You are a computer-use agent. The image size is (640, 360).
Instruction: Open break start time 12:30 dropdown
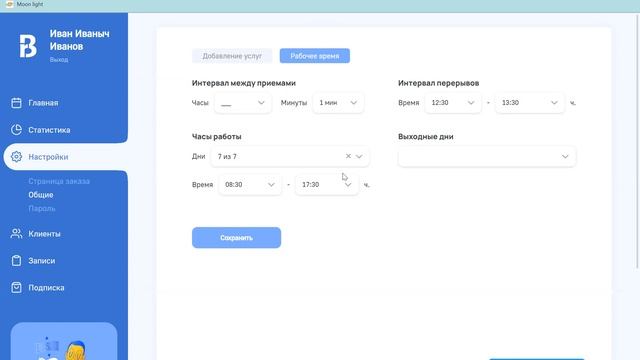pyautogui.click(x=453, y=103)
